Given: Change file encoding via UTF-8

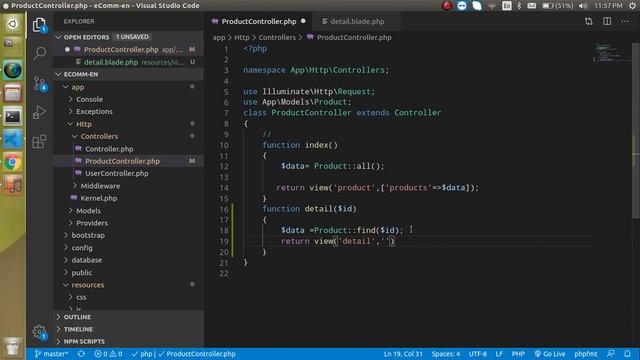Looking at the screenshot, I should (x=478, y=354).
